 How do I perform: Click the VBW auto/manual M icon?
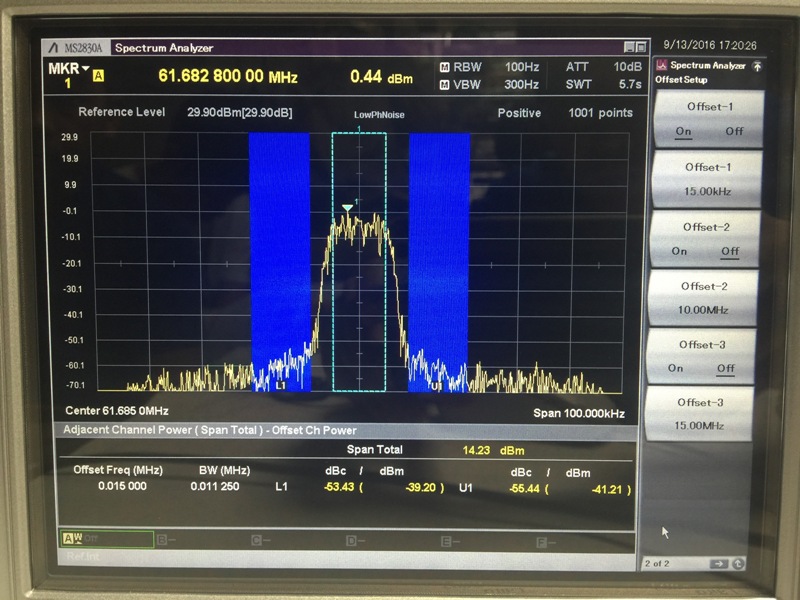[x=444, y=84]
